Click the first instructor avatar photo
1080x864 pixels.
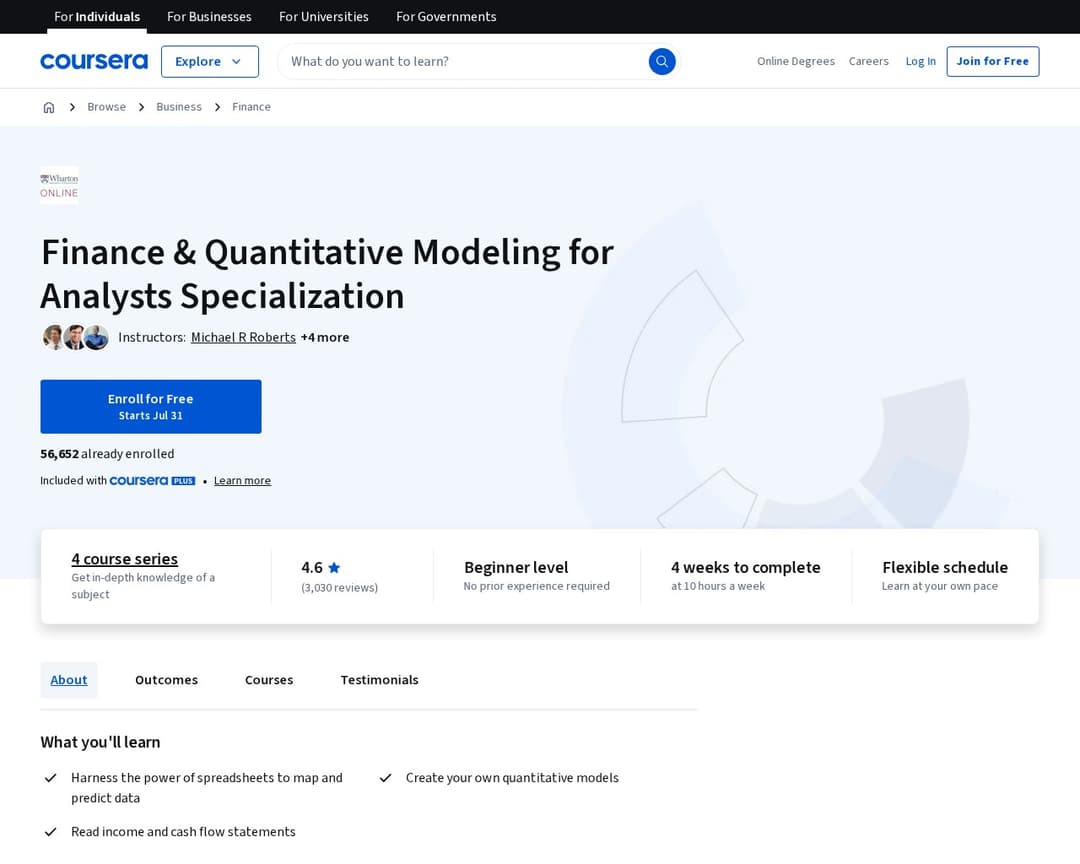point(54,337)
